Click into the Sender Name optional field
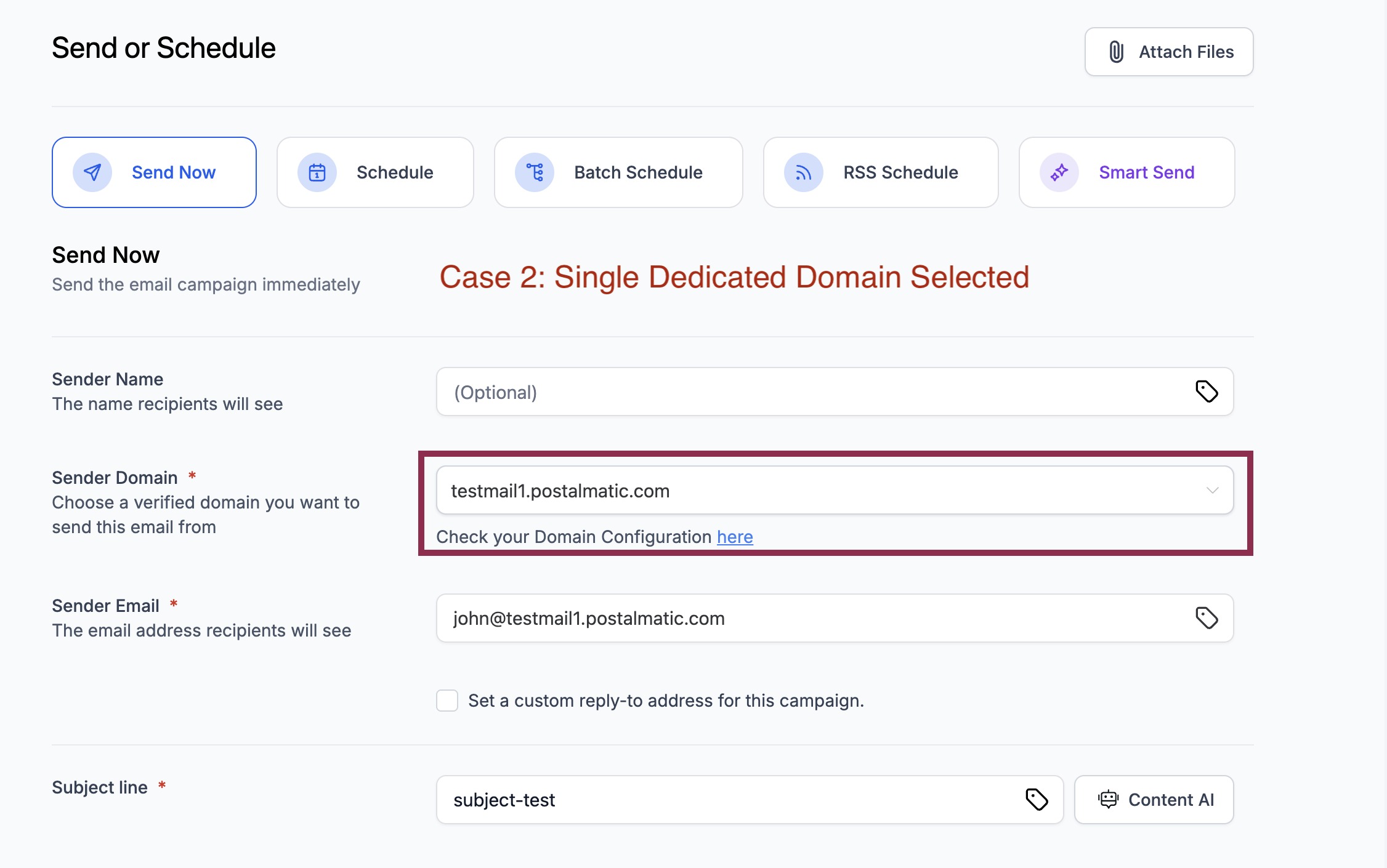This screenshot has width=1387, height=868. (801, 392)
